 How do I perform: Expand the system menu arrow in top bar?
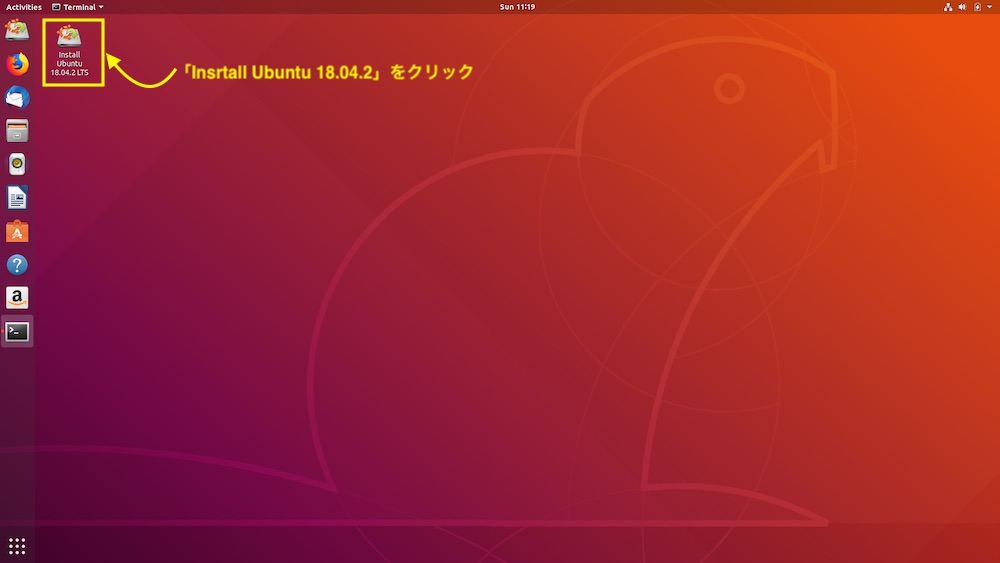tap(990, 7)
